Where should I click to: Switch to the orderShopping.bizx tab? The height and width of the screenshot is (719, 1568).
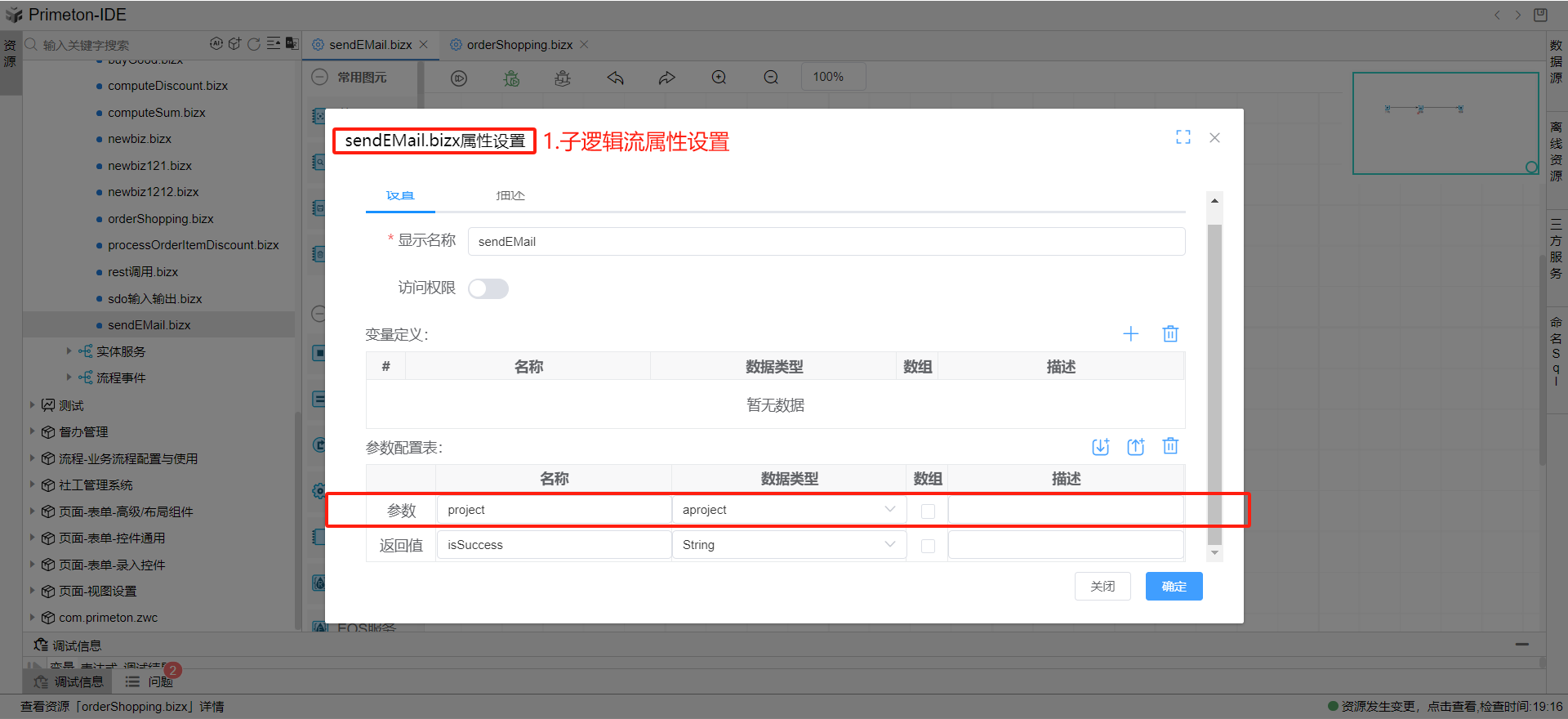pyautogui.click(x=519, y=45)
